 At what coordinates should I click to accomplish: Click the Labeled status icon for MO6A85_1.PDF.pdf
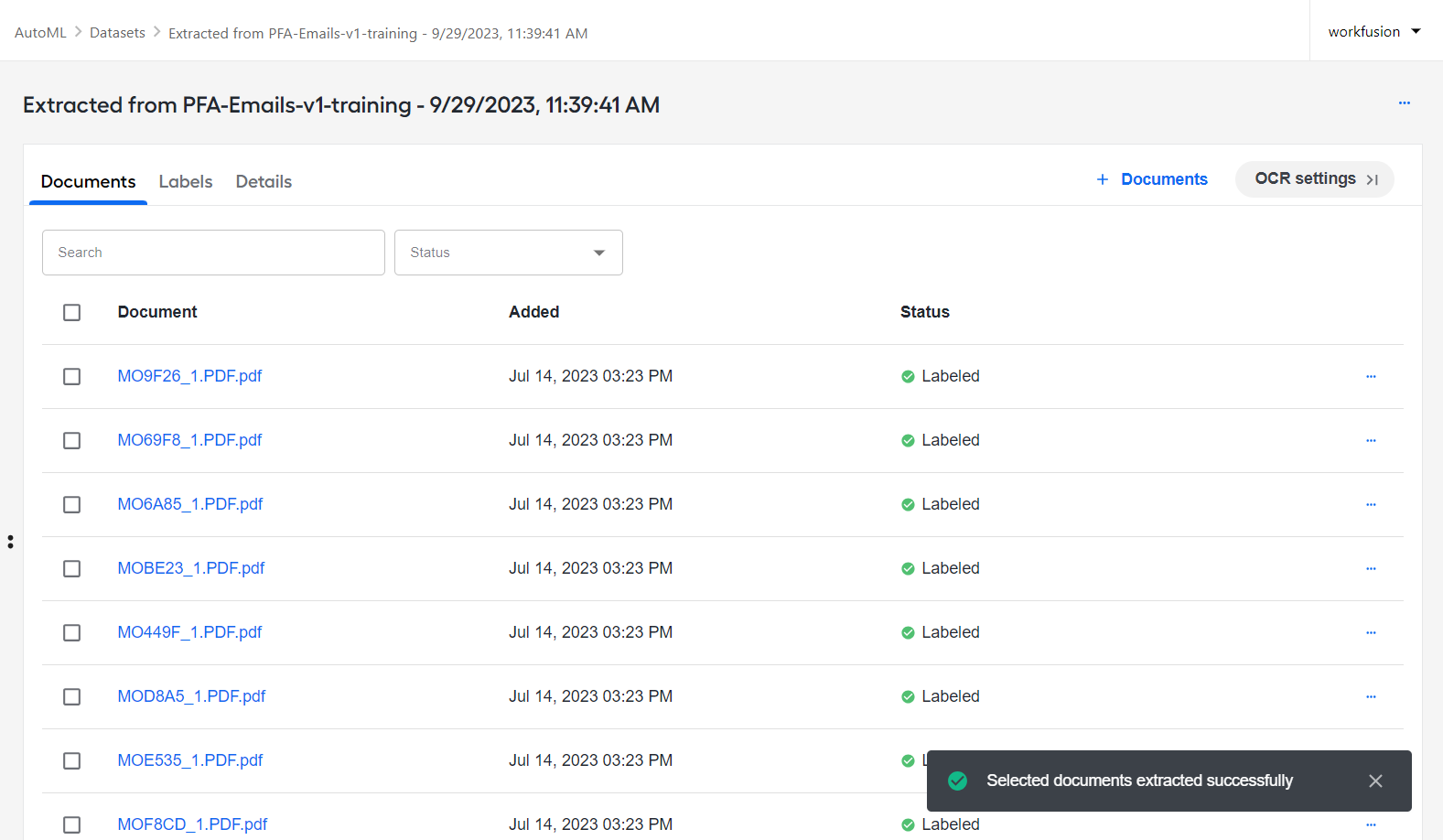908,504
